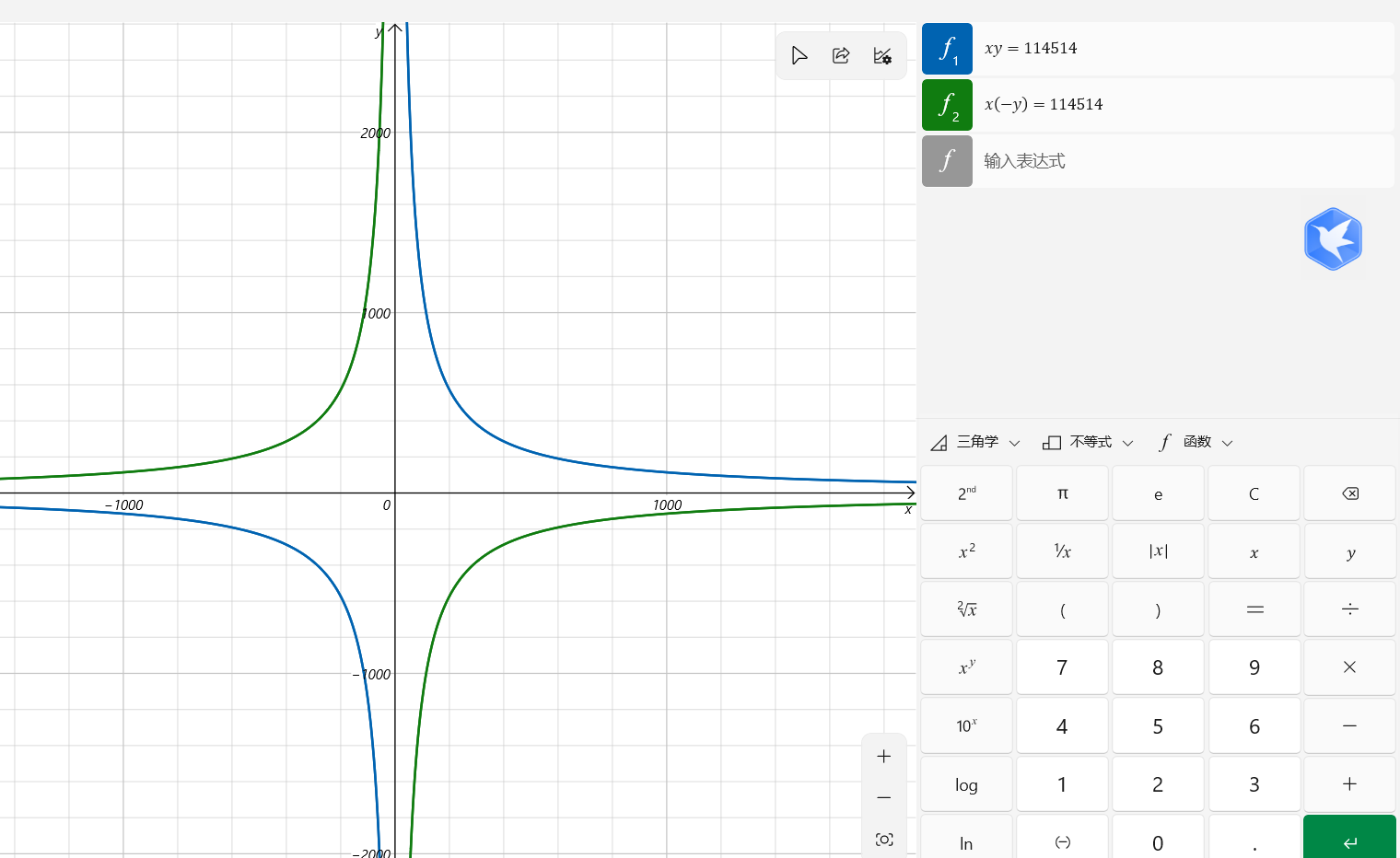The image size is (1400, 858).
Task: Zoom in with the plus icon
Action: [884, 756]
